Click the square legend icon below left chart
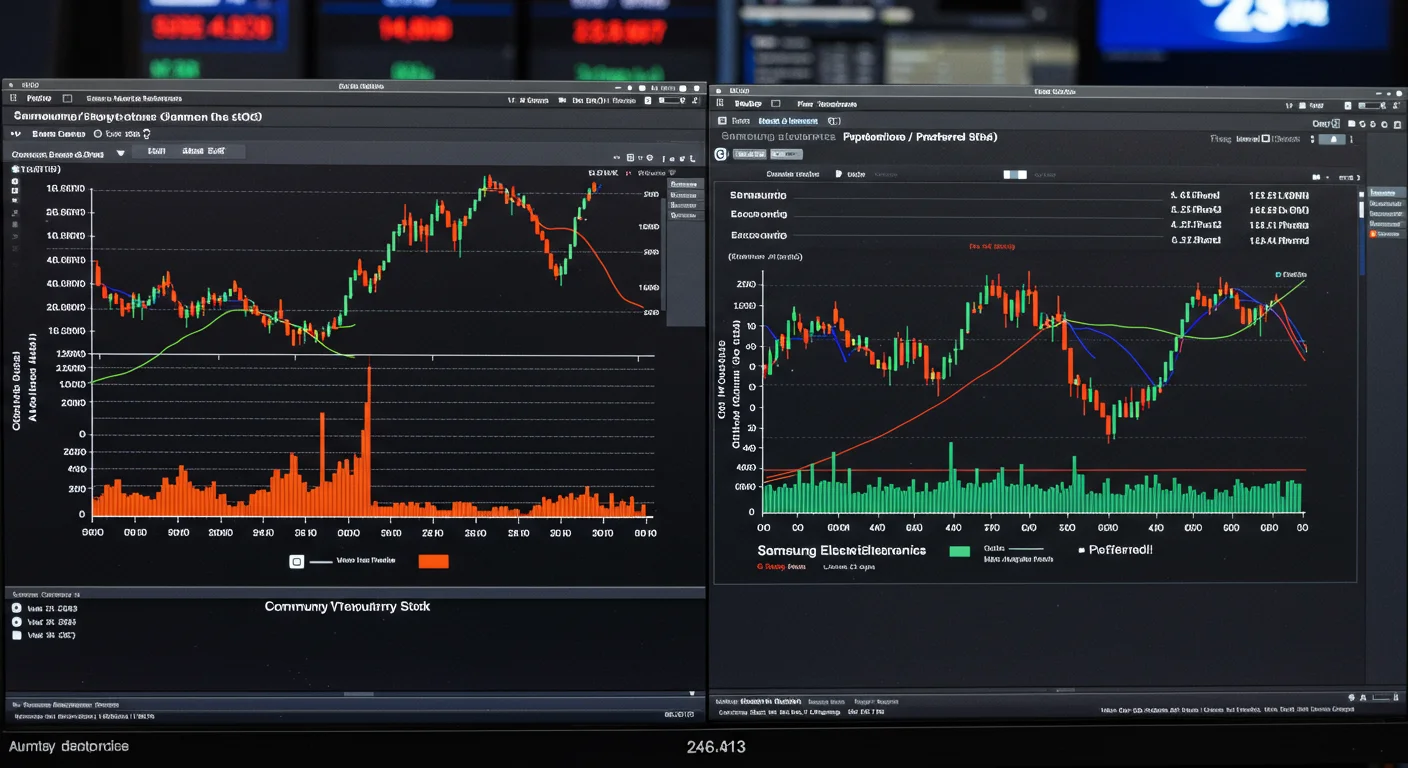1408x768 pixels. point(296,562)
